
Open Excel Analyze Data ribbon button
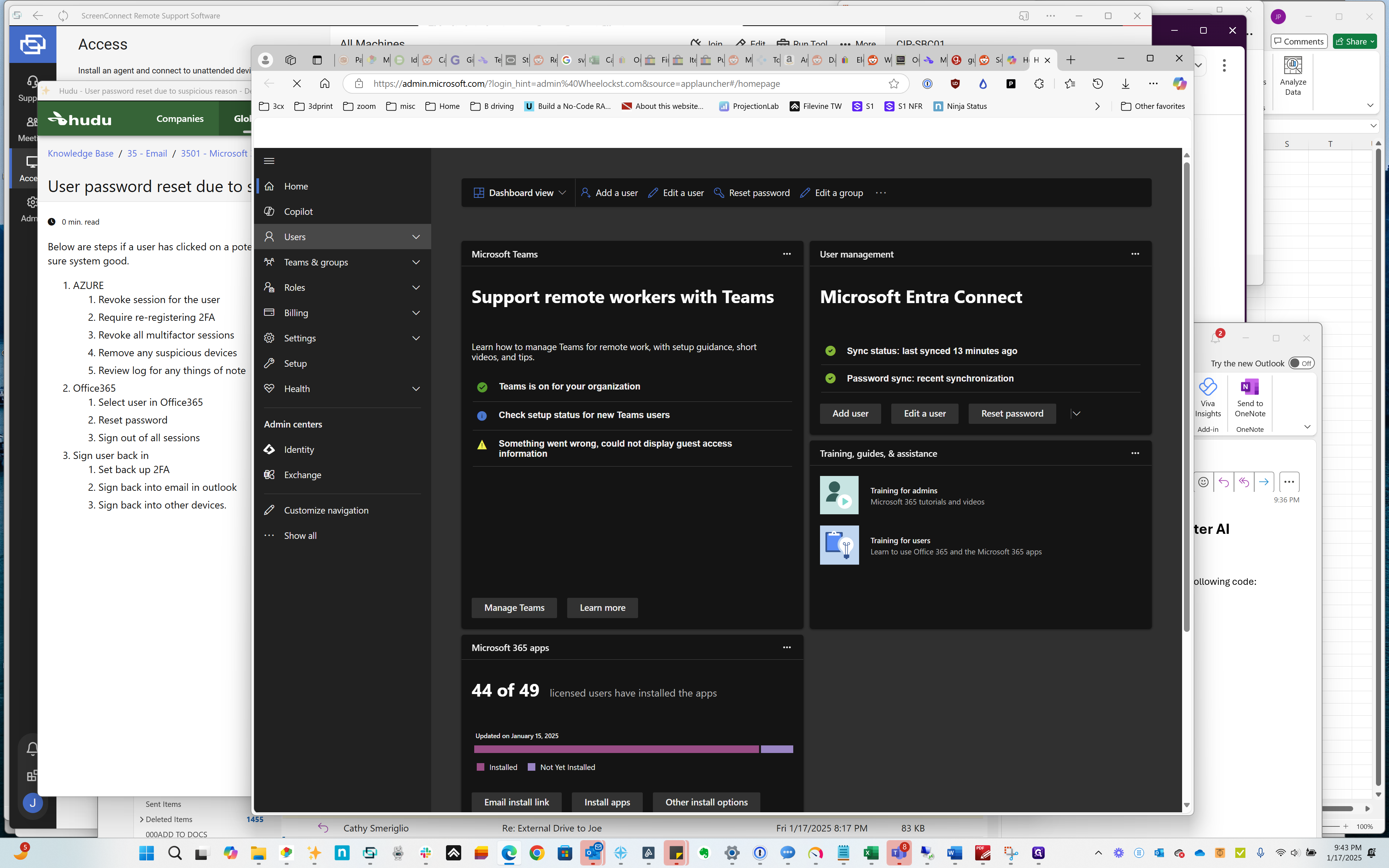(x=1292, y=76)
